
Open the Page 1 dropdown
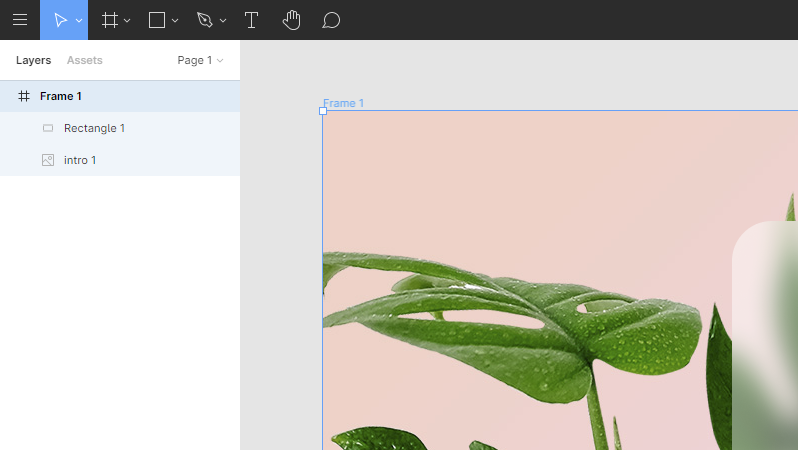point(200,60)
